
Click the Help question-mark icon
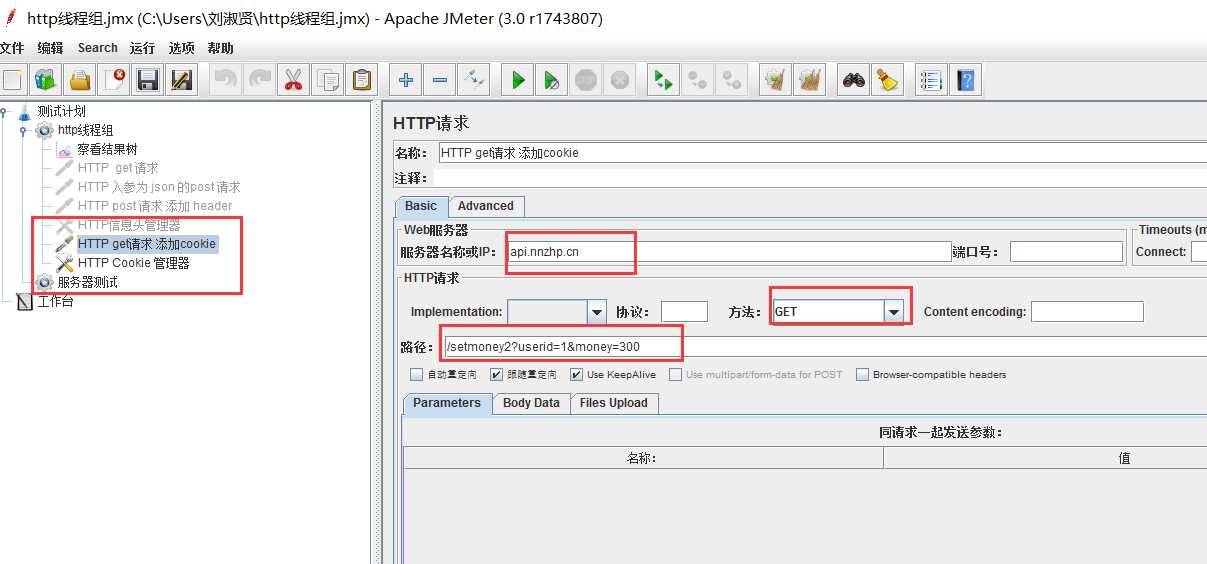965,80
